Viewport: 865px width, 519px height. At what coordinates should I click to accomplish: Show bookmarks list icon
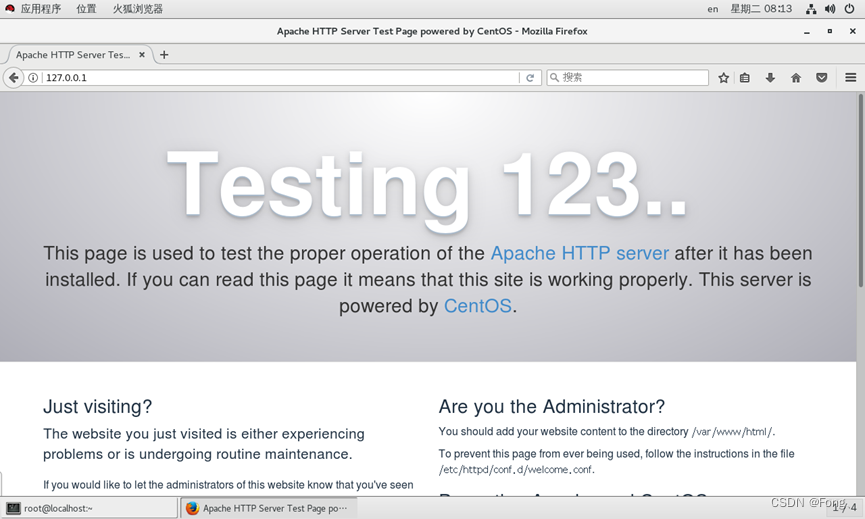pos(745,78)
